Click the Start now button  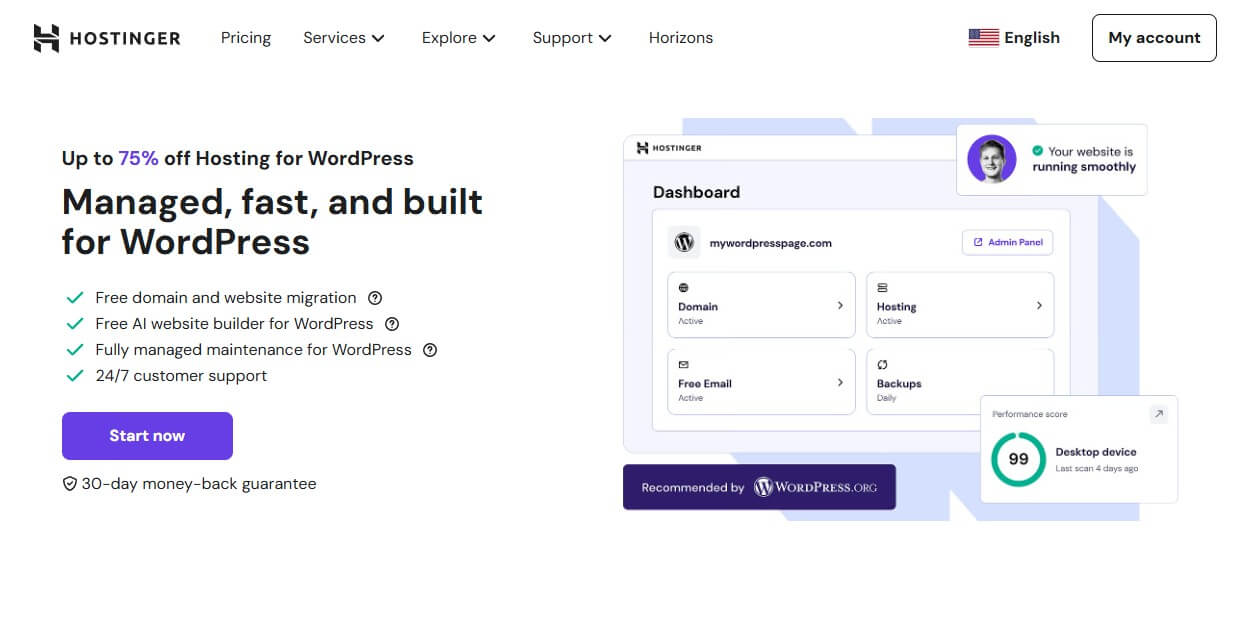click(x=147, y=436)
